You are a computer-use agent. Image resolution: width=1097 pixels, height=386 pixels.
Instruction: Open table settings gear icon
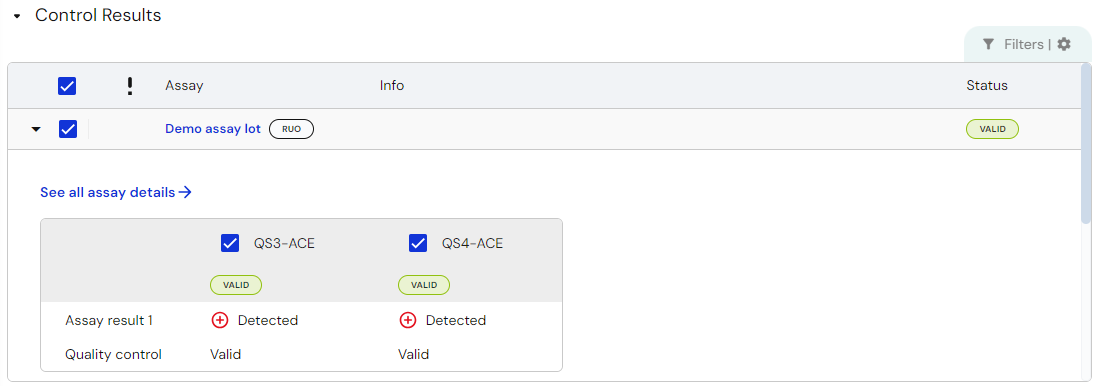pos(1064,44)
